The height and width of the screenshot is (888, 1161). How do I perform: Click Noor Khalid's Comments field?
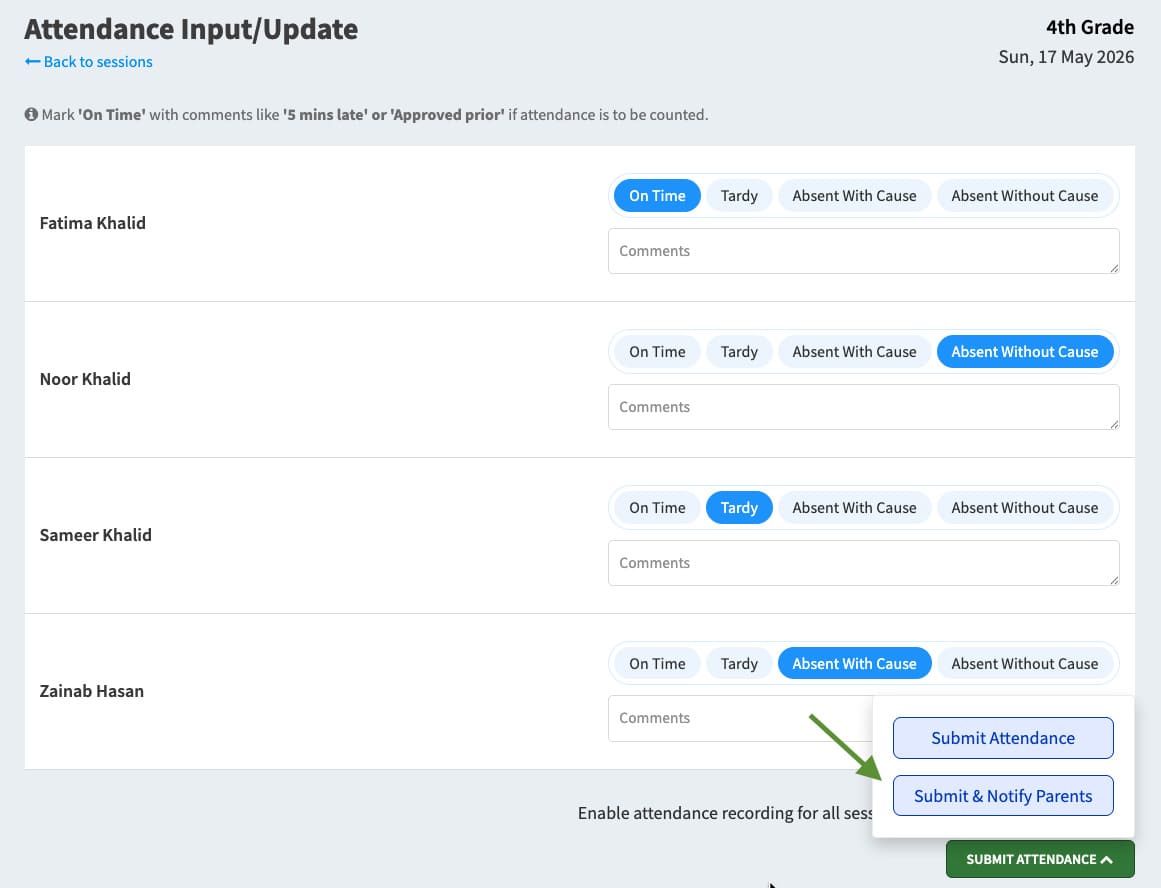click(x=863, y=407)
